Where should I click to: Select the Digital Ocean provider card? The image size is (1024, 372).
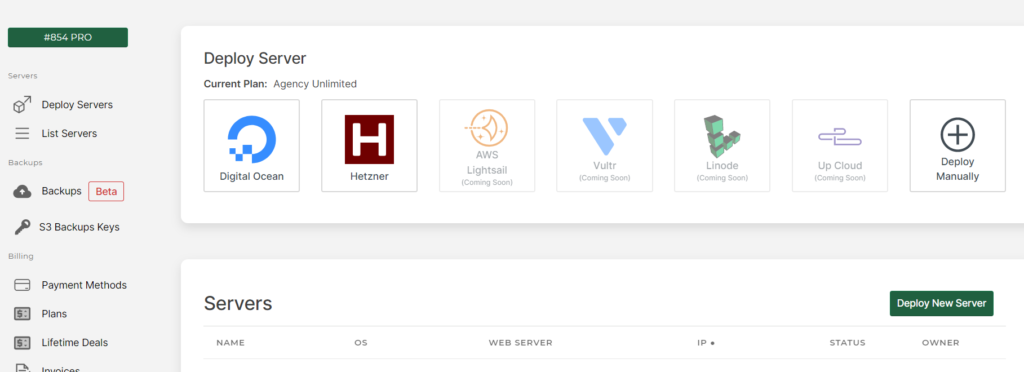coord(251,146)
